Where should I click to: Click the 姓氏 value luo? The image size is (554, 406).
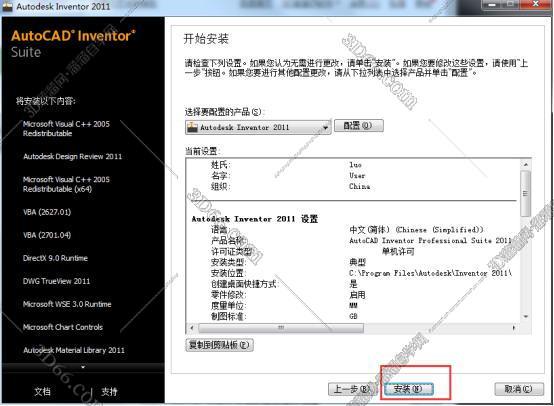[355, 165]
